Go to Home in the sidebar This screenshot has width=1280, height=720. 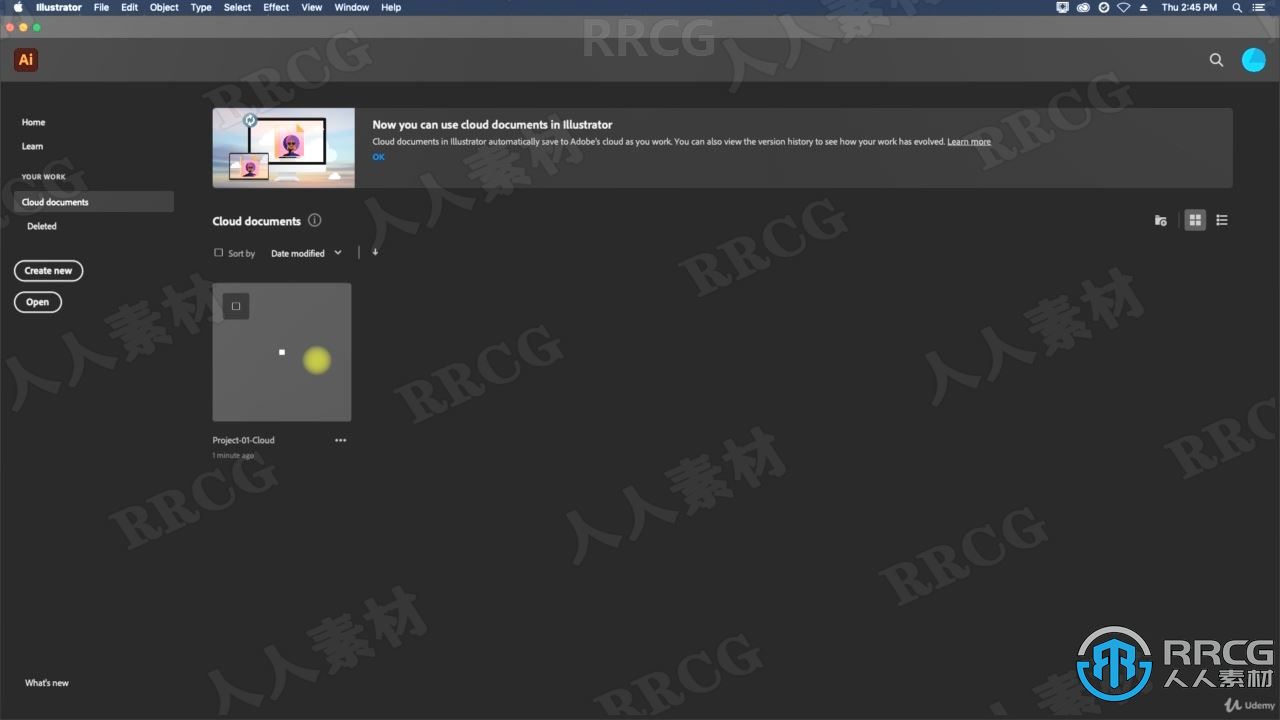pos(34,122)
